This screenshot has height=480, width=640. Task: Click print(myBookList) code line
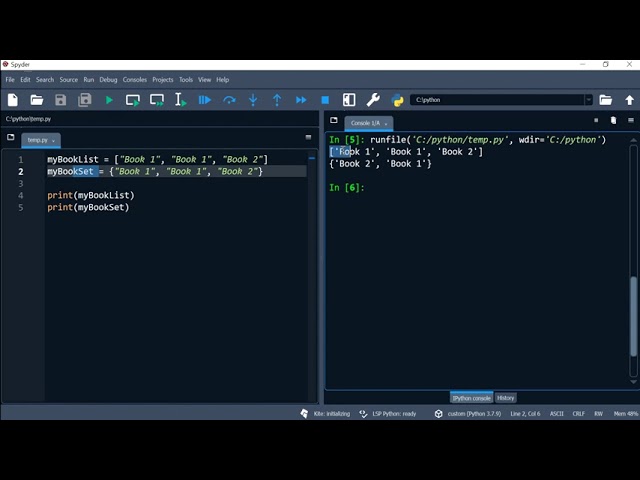point(91,196)
